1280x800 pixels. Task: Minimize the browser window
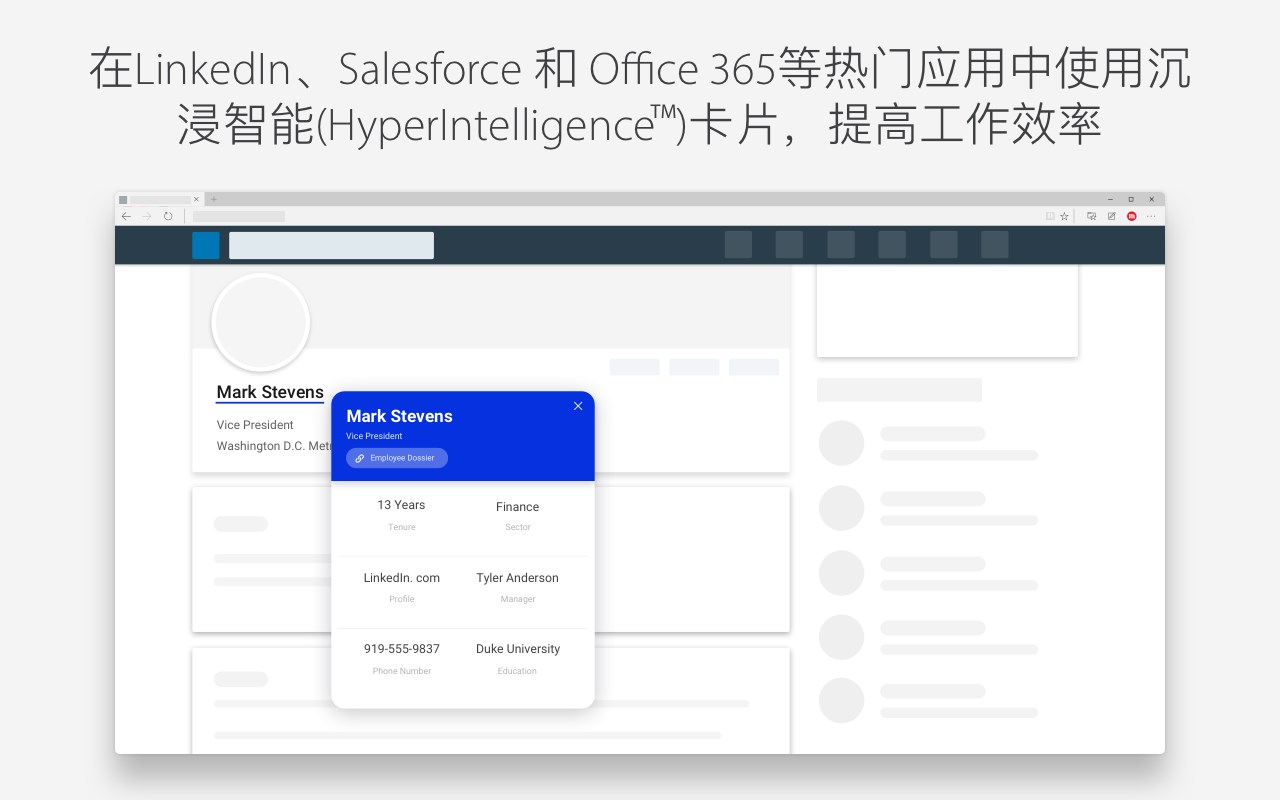(x=1110, y=199)
